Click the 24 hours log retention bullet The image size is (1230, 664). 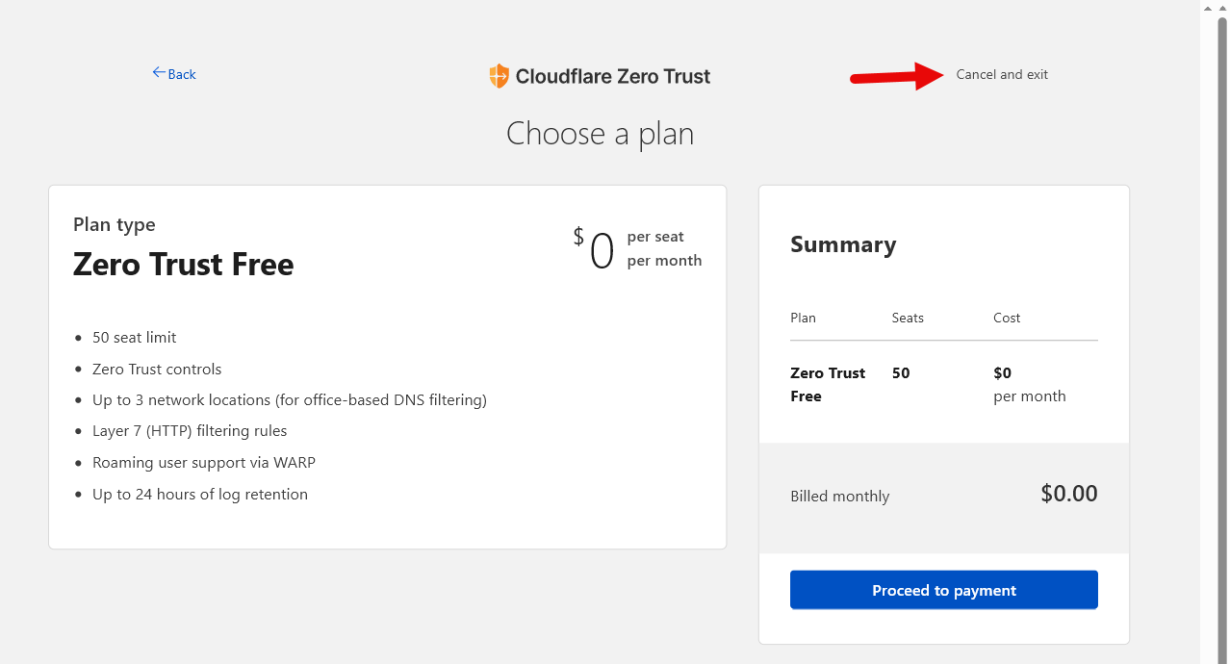point(200,494)
